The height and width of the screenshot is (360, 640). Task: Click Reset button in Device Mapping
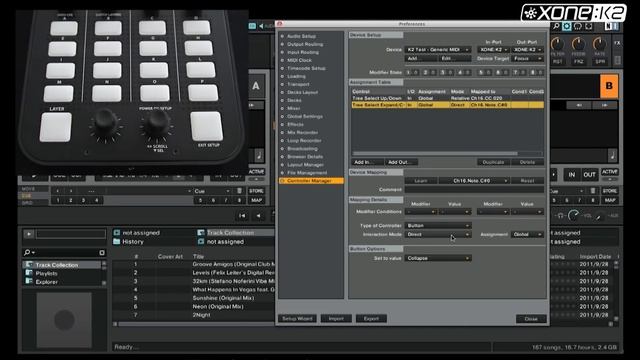527,180
